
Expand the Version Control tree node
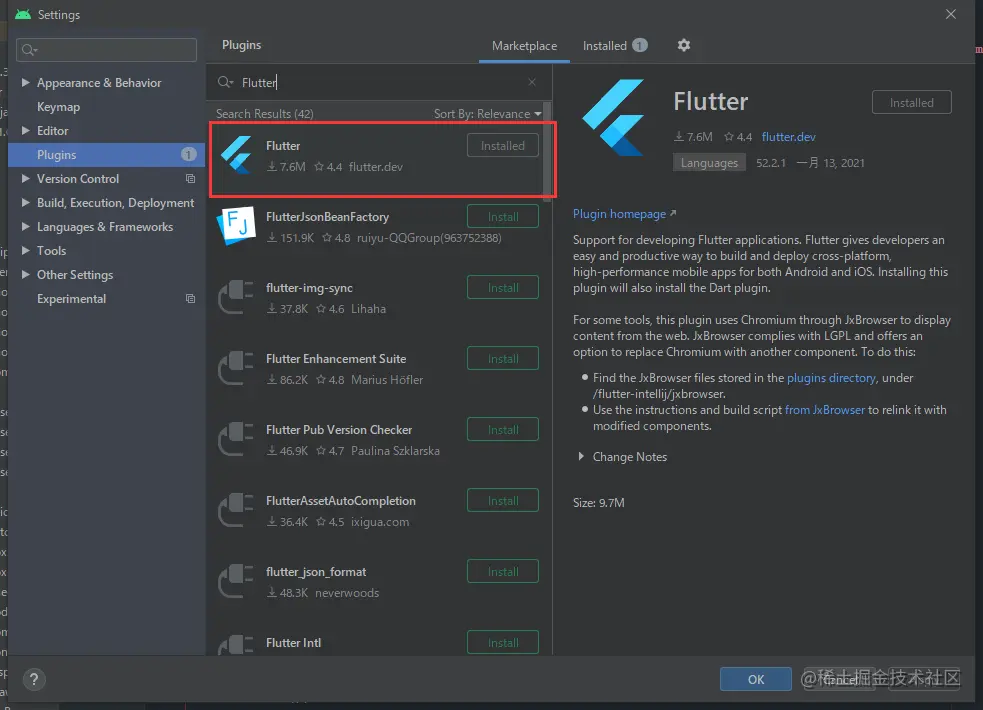click(26, 179)
